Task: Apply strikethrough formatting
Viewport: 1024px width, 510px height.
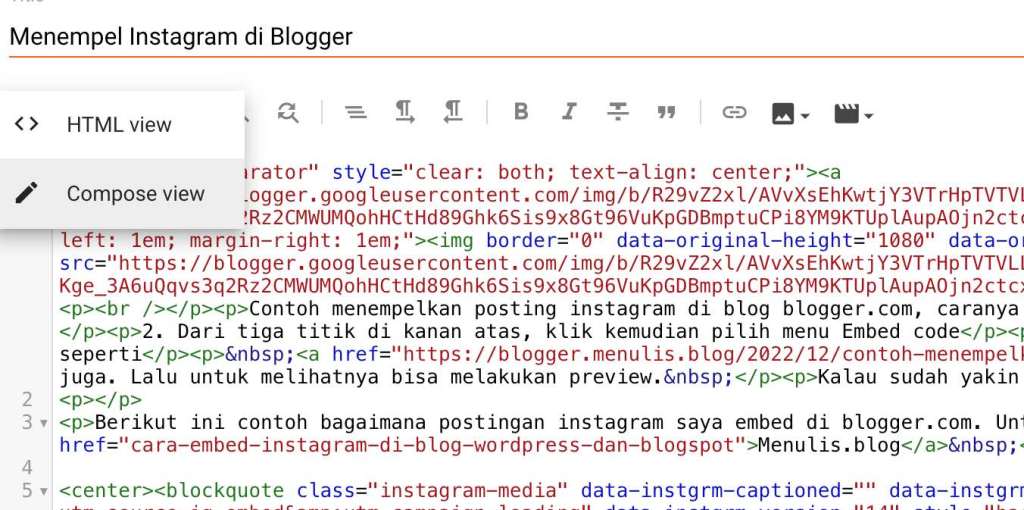Action: [x=617, y=112]
